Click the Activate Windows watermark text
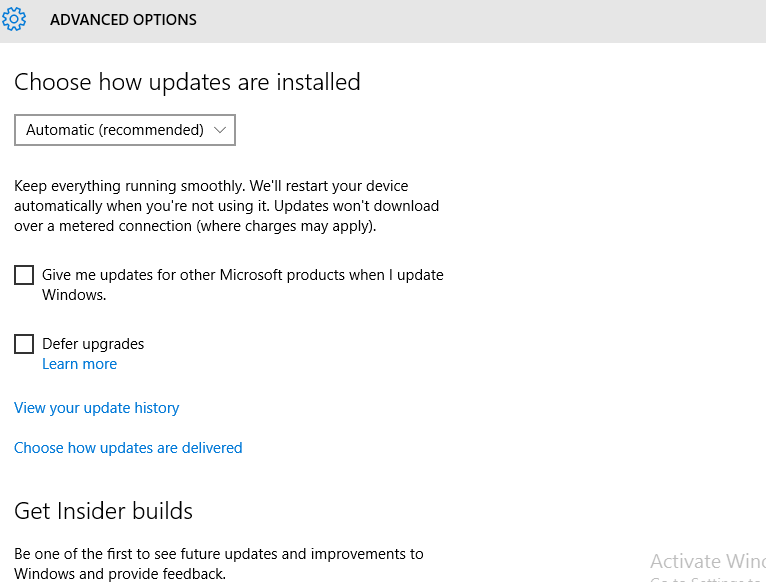Image resolution: width=766 pixels, height=582 pixels. coord(708,561)
